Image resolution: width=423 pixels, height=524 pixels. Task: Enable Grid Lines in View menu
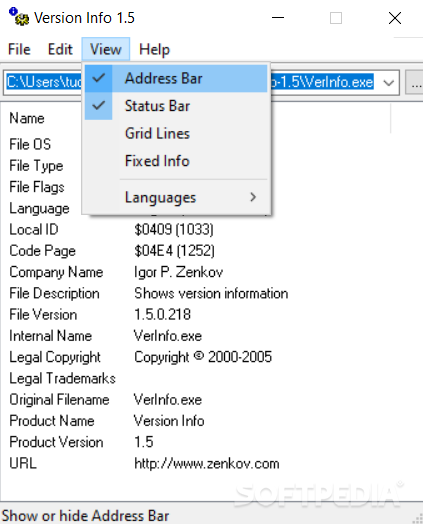[176, 133]
